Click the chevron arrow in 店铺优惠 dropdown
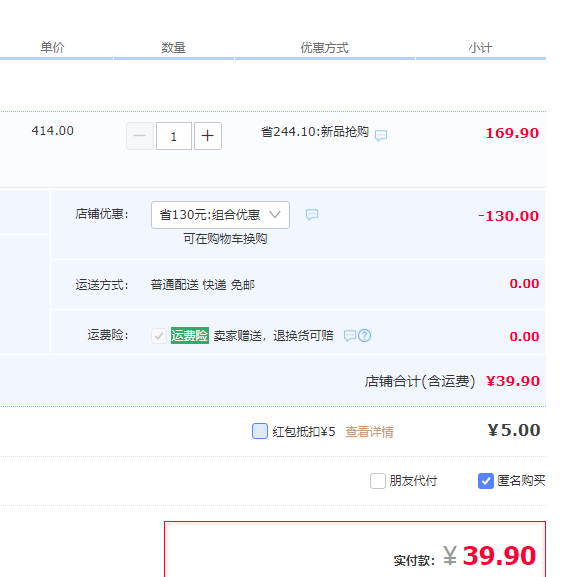 [274, 214]
